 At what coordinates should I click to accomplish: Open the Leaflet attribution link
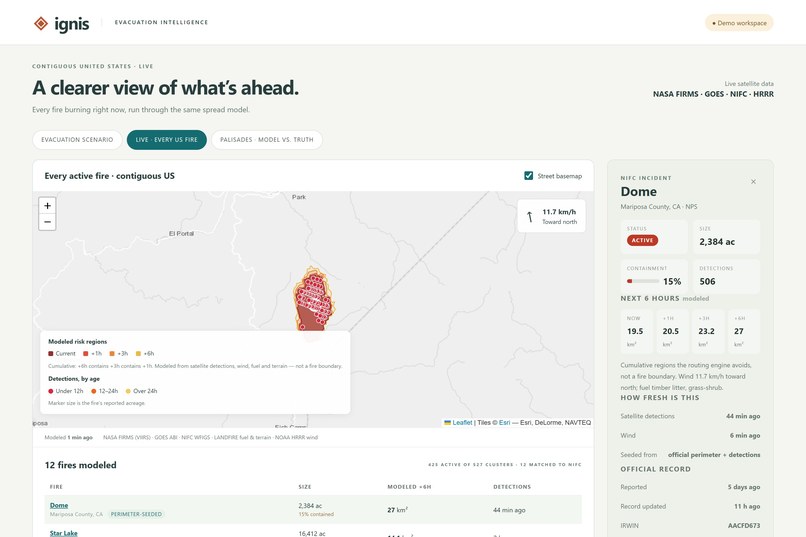pyautogui.click(x=462, y=422)
